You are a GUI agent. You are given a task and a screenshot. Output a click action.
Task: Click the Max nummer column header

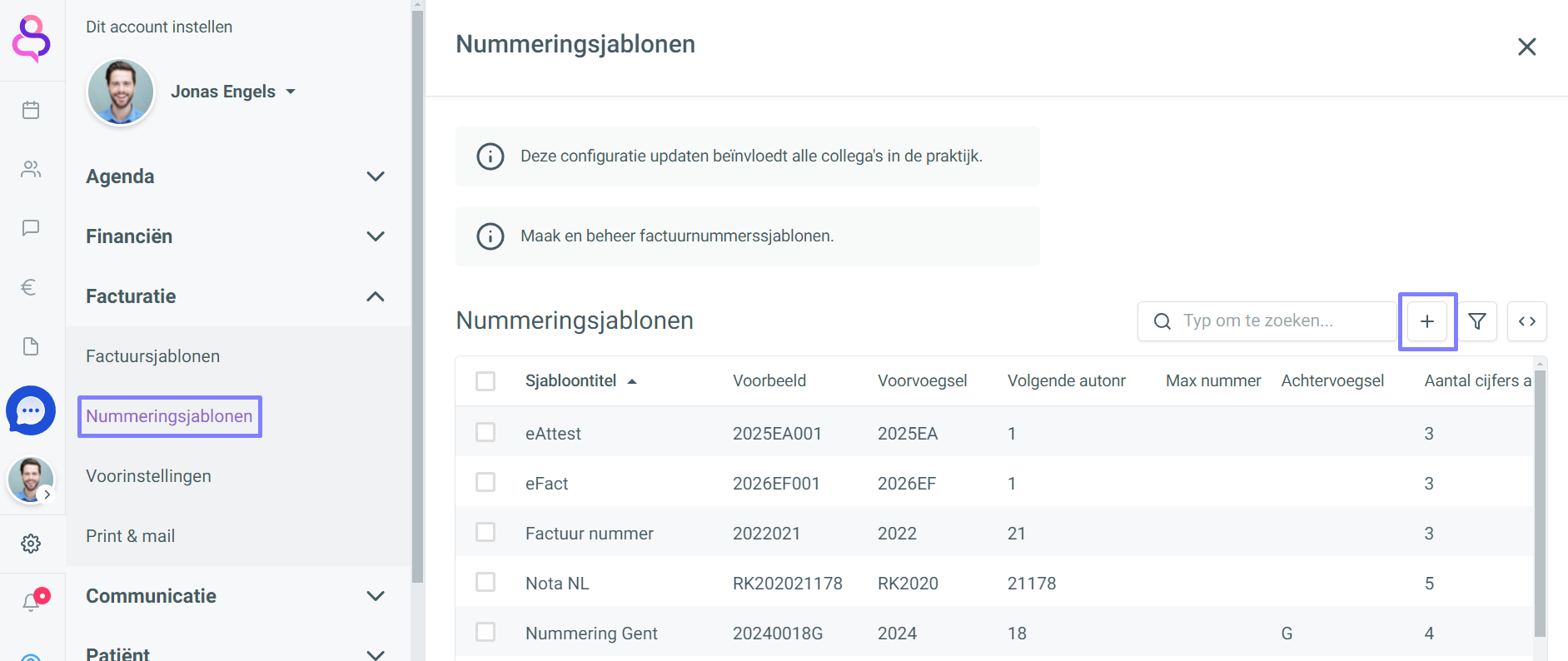pos(1213,380)
